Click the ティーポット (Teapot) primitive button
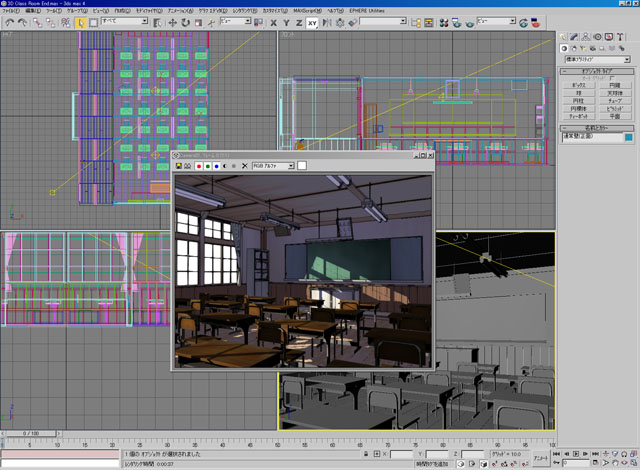This screenshot has height=470, width=640. [579, 117]
